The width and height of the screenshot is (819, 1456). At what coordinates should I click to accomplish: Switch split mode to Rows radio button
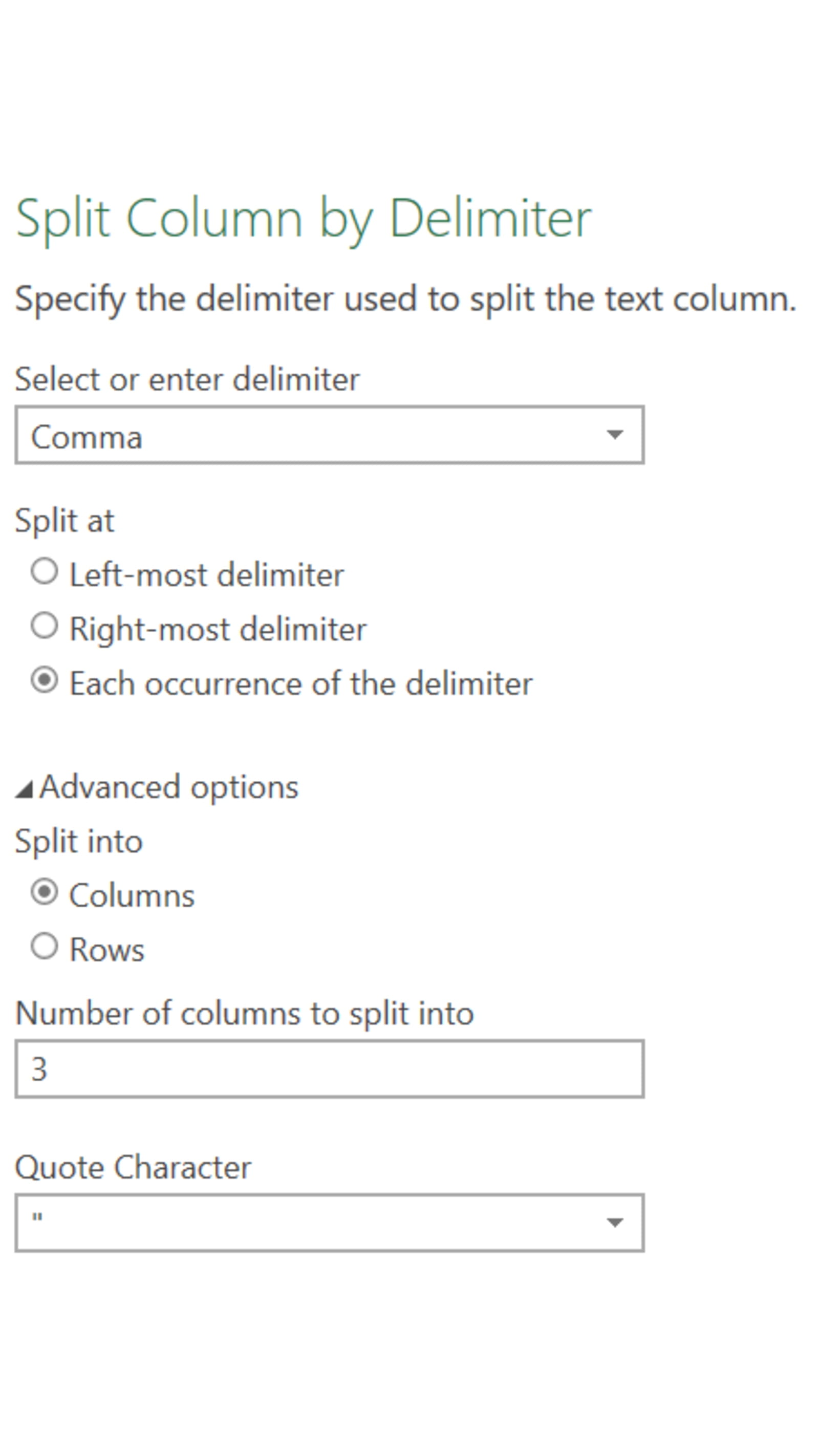[44, 946]
